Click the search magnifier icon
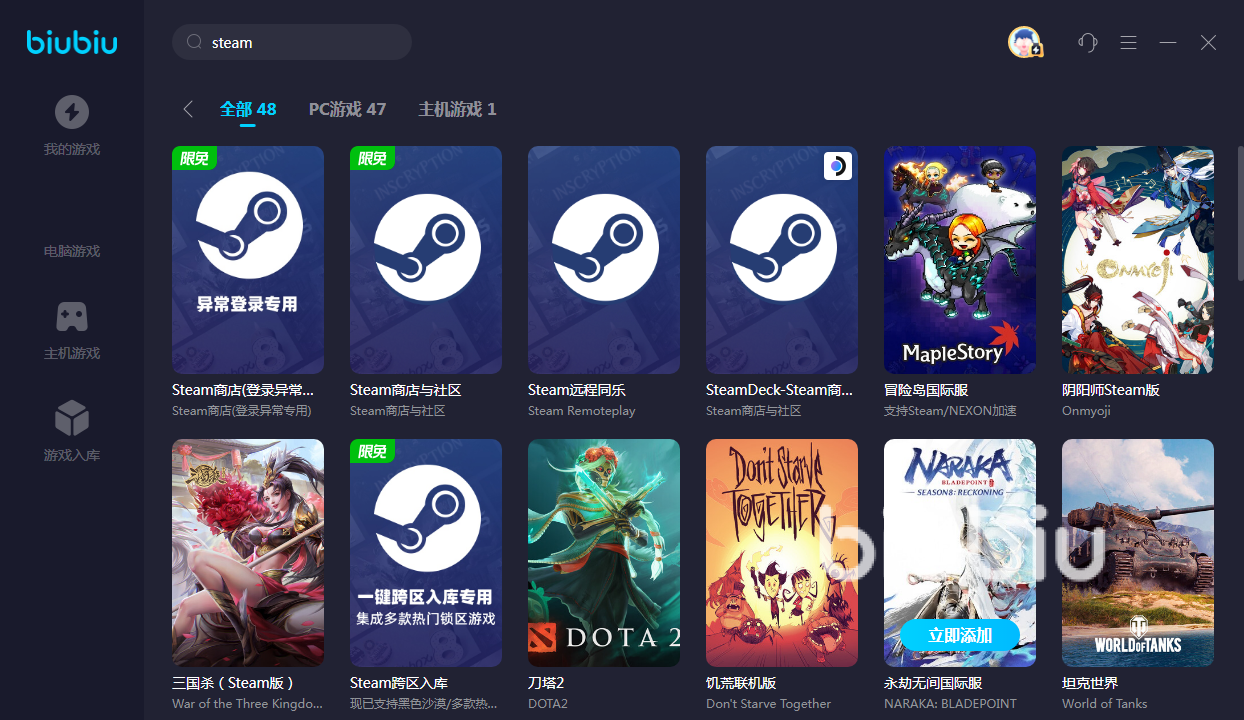The width and height of the screenshot is (1244, 720). tap(195, 42)
